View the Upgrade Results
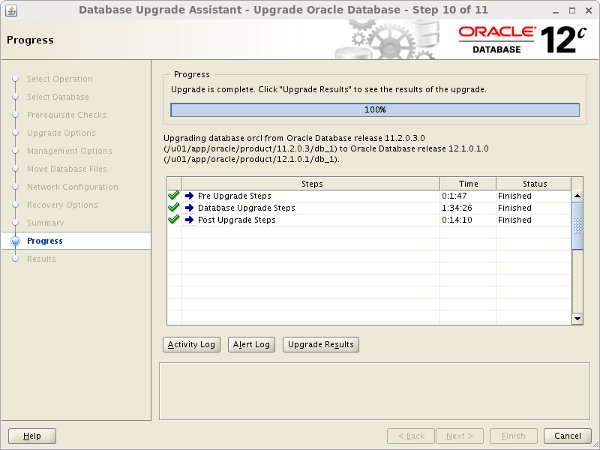 coord(319,345)
